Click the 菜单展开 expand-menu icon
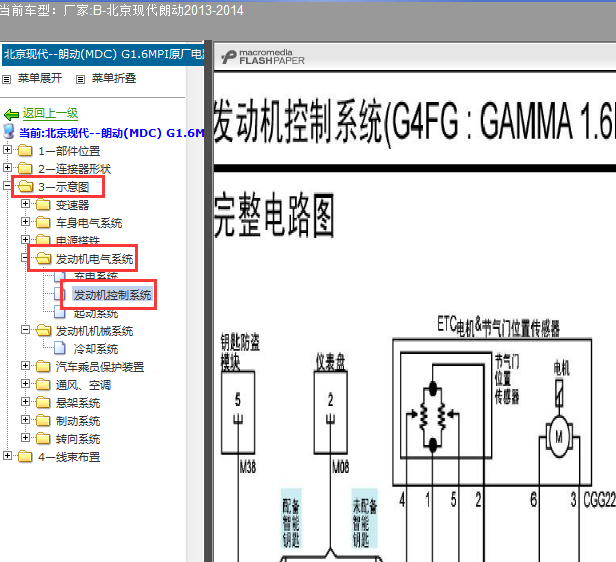 click(x=6, y=79)
